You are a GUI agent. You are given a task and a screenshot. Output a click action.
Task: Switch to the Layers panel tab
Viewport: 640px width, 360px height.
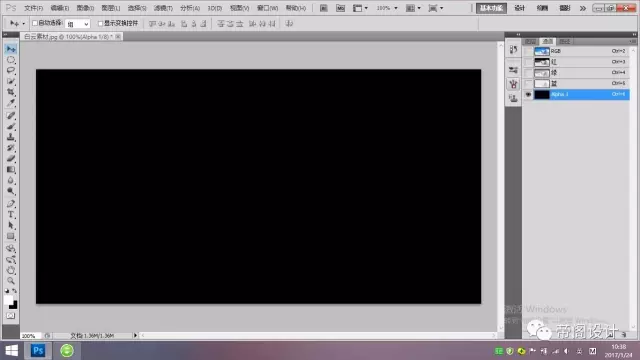530,41
